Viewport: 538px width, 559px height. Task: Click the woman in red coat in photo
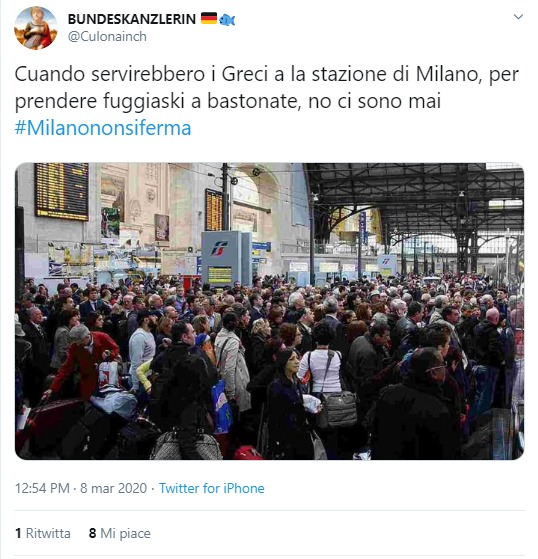click(84, 362)
